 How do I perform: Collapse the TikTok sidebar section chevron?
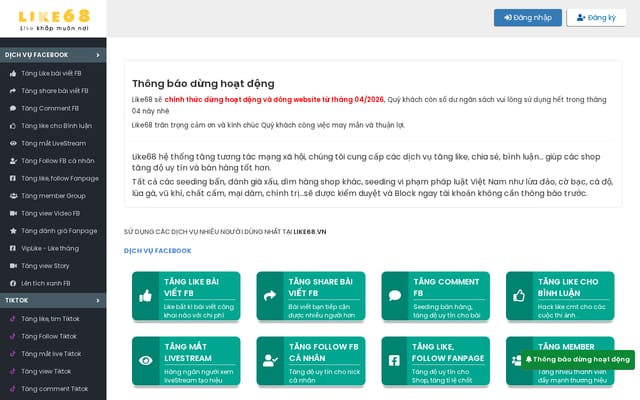pos(98,300)
